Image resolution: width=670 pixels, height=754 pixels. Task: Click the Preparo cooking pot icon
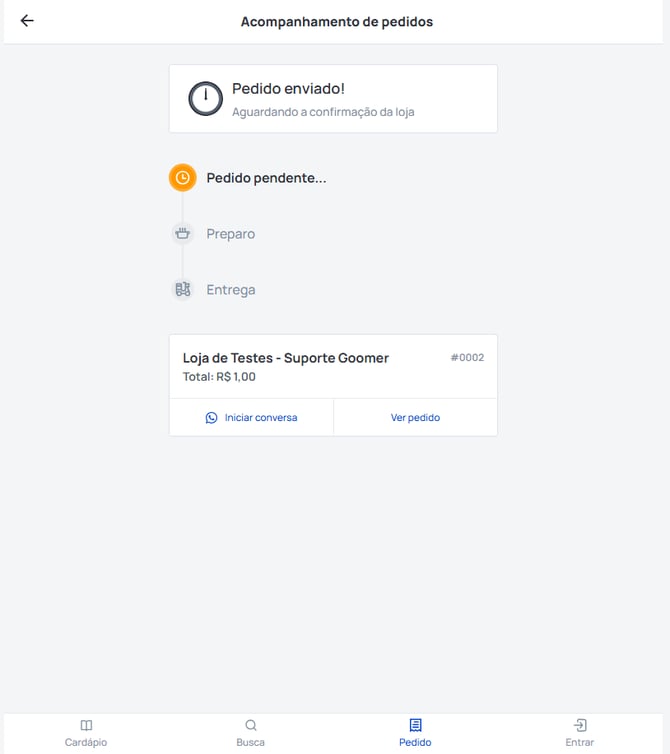(182, 234)
